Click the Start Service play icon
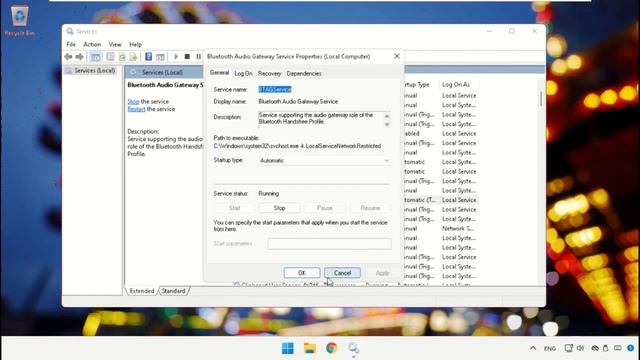Image resolution: width=640 pixels, height=360 pixels. point(176,57)
